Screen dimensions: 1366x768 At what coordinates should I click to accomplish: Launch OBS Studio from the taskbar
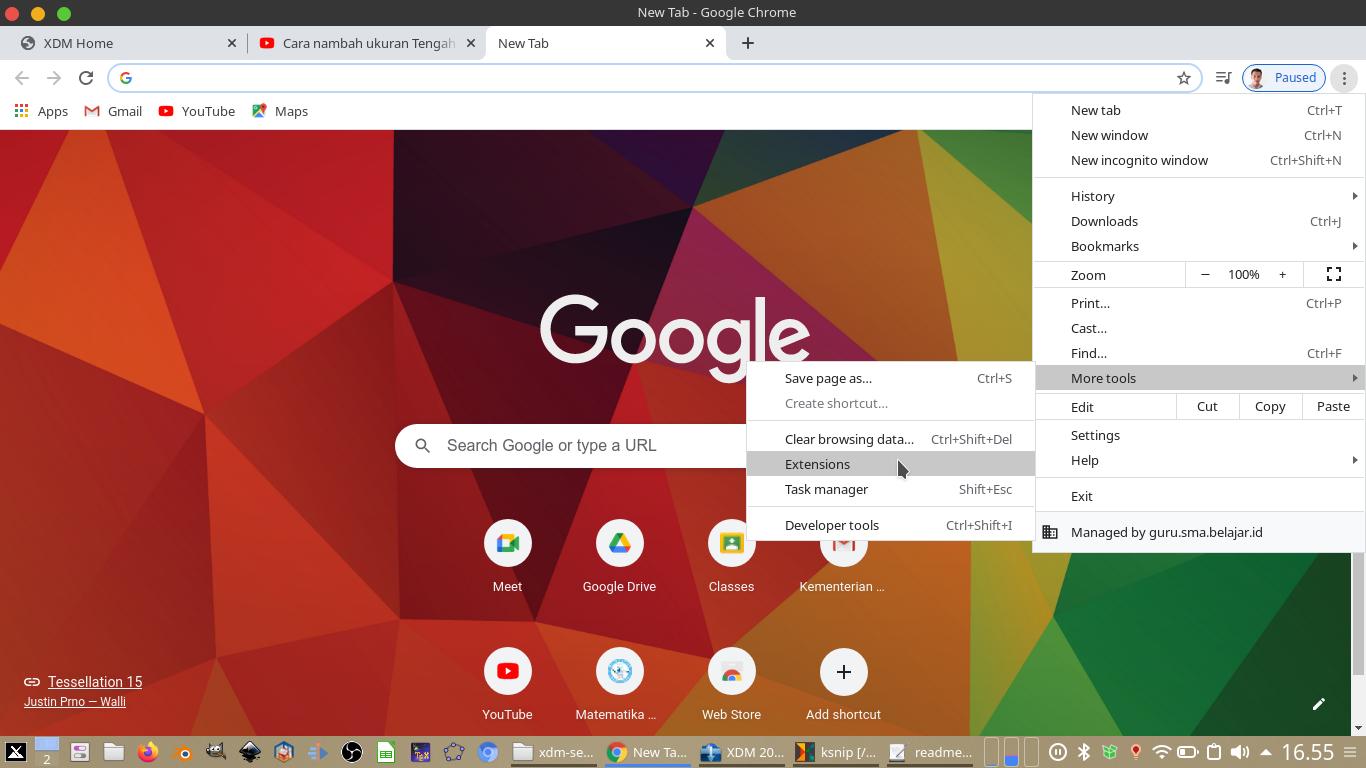point(352,752)
